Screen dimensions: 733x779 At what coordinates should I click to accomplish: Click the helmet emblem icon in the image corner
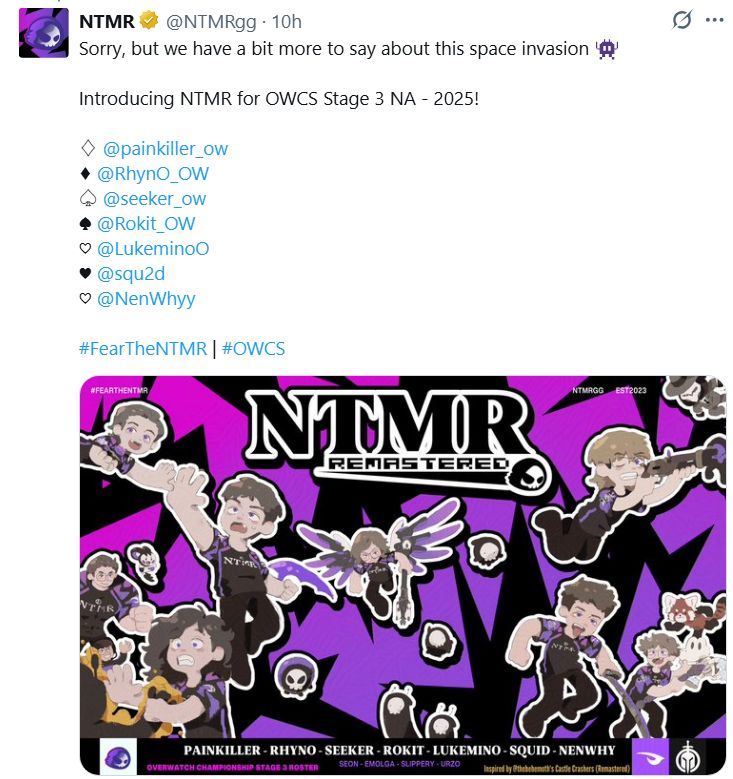688,756
